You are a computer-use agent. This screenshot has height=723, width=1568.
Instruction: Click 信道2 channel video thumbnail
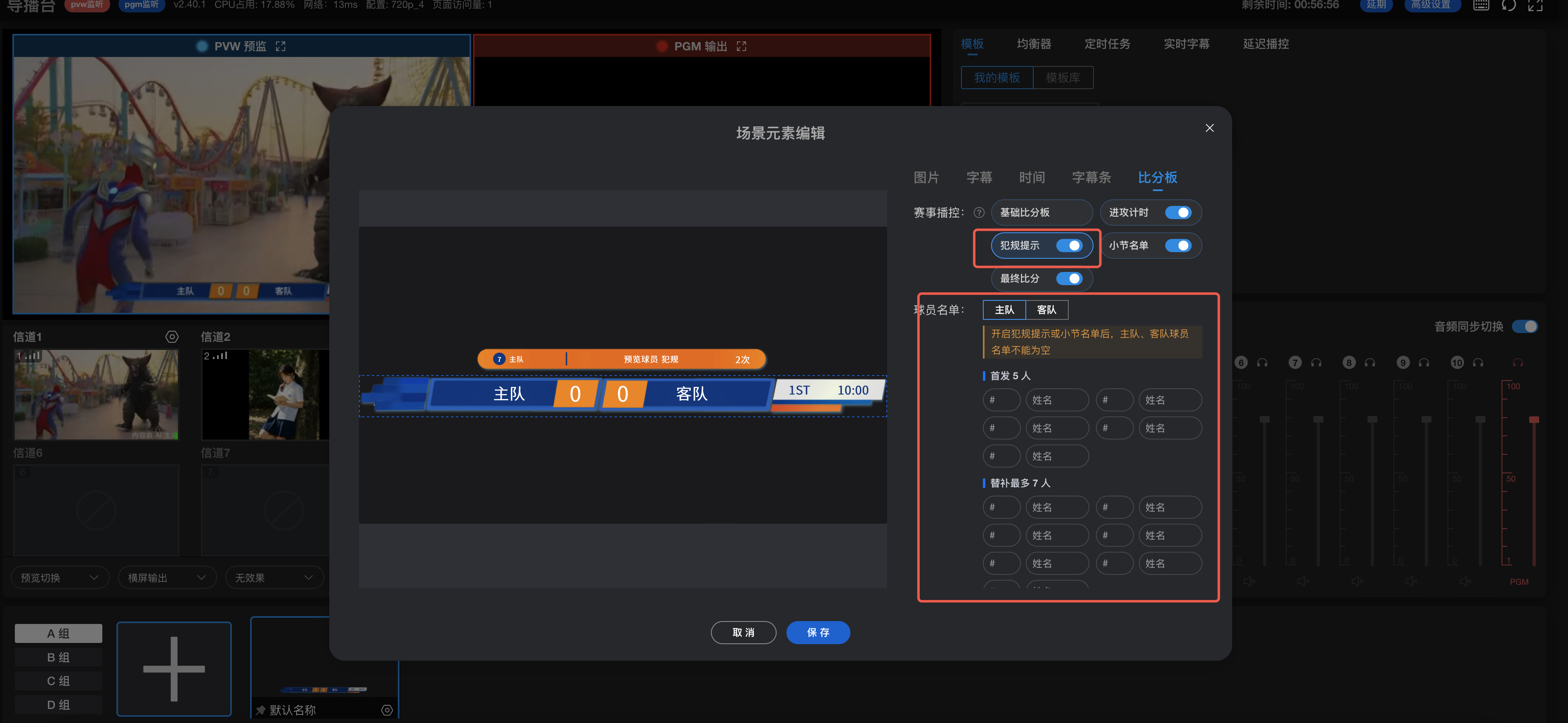point(265,395)
